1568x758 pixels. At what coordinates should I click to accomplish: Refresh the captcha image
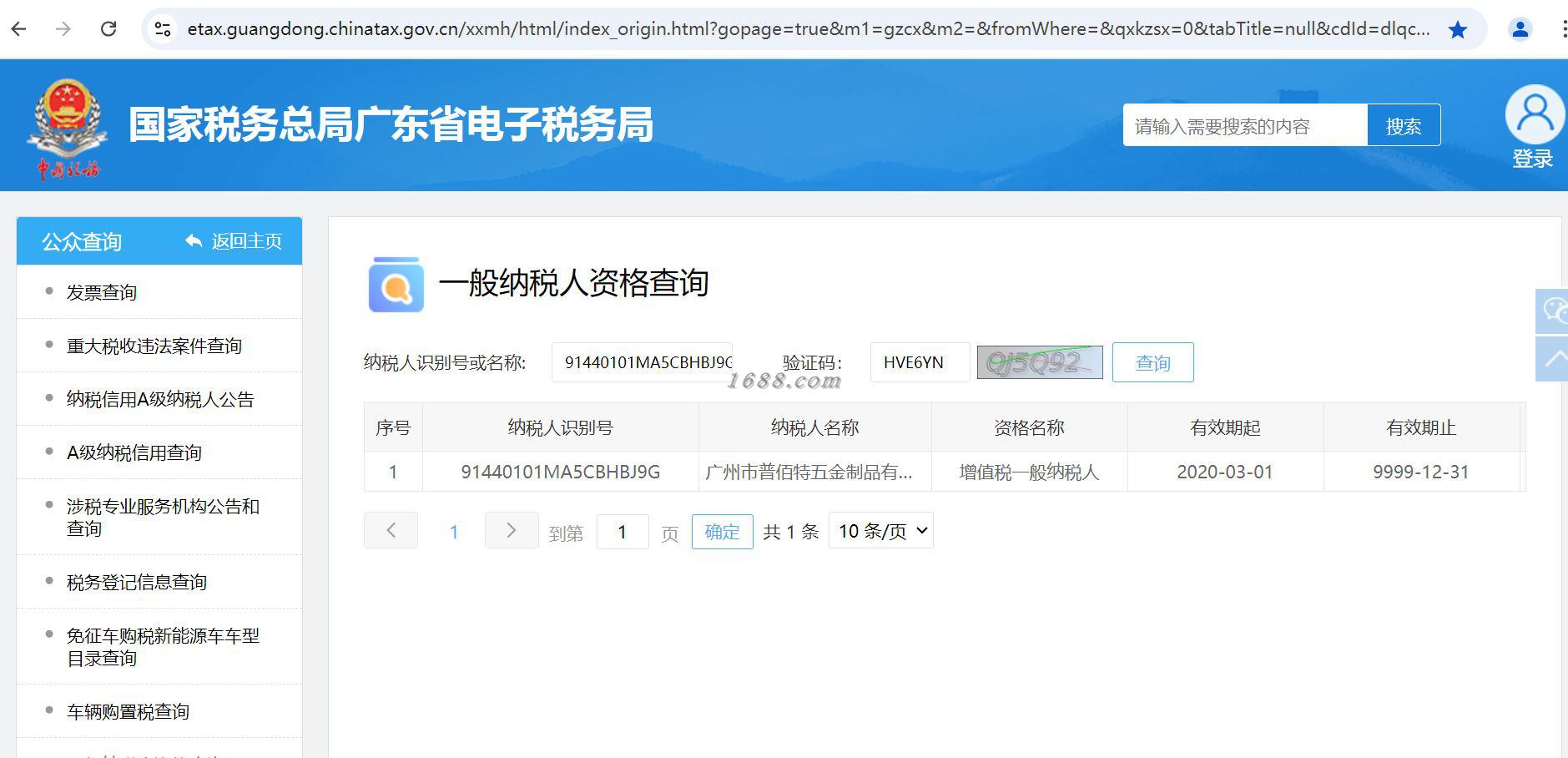click(x=1040, y=362)
